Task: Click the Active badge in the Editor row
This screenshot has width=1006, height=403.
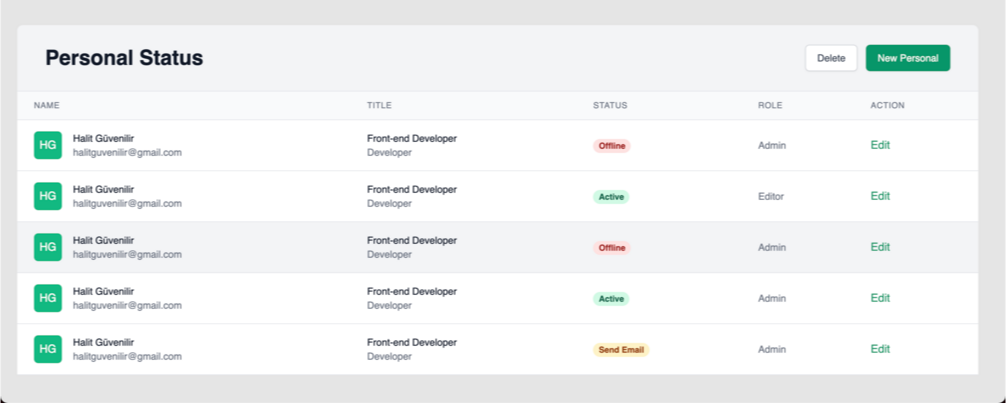Action: point(611,197)
